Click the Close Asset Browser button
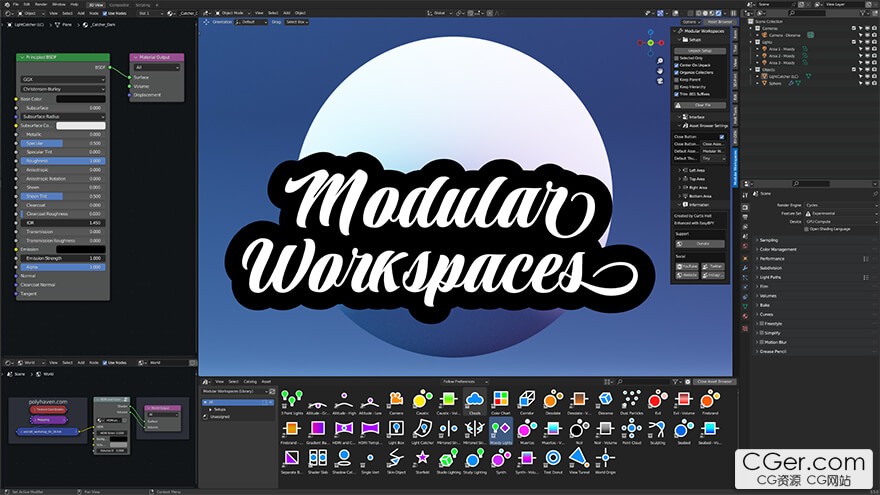The height and width of the screenshot is (495, 880). tap(714, 382)
